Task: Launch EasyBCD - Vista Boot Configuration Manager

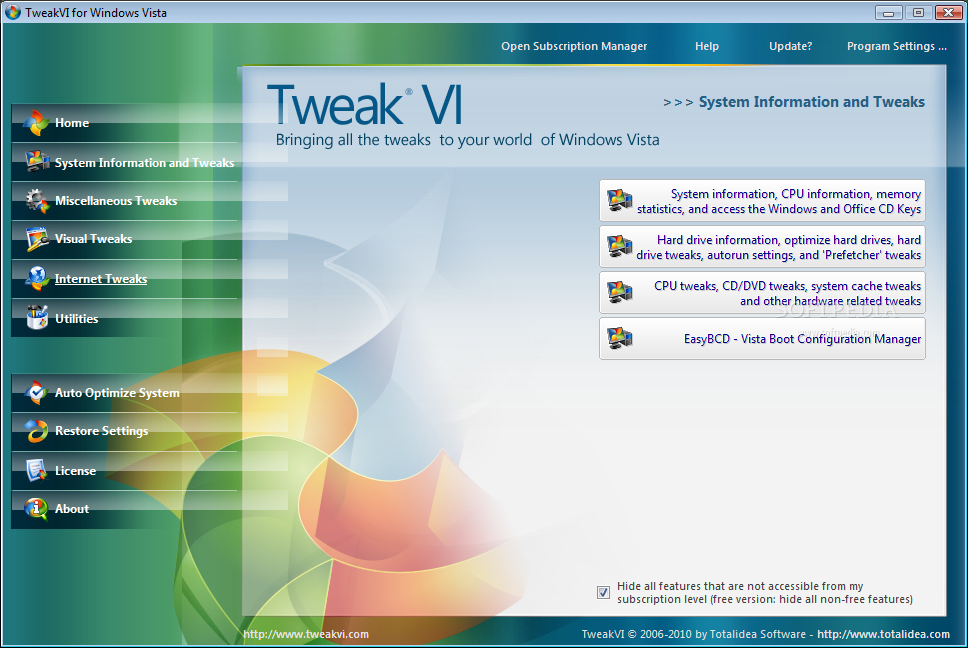Action: point(762,338)
